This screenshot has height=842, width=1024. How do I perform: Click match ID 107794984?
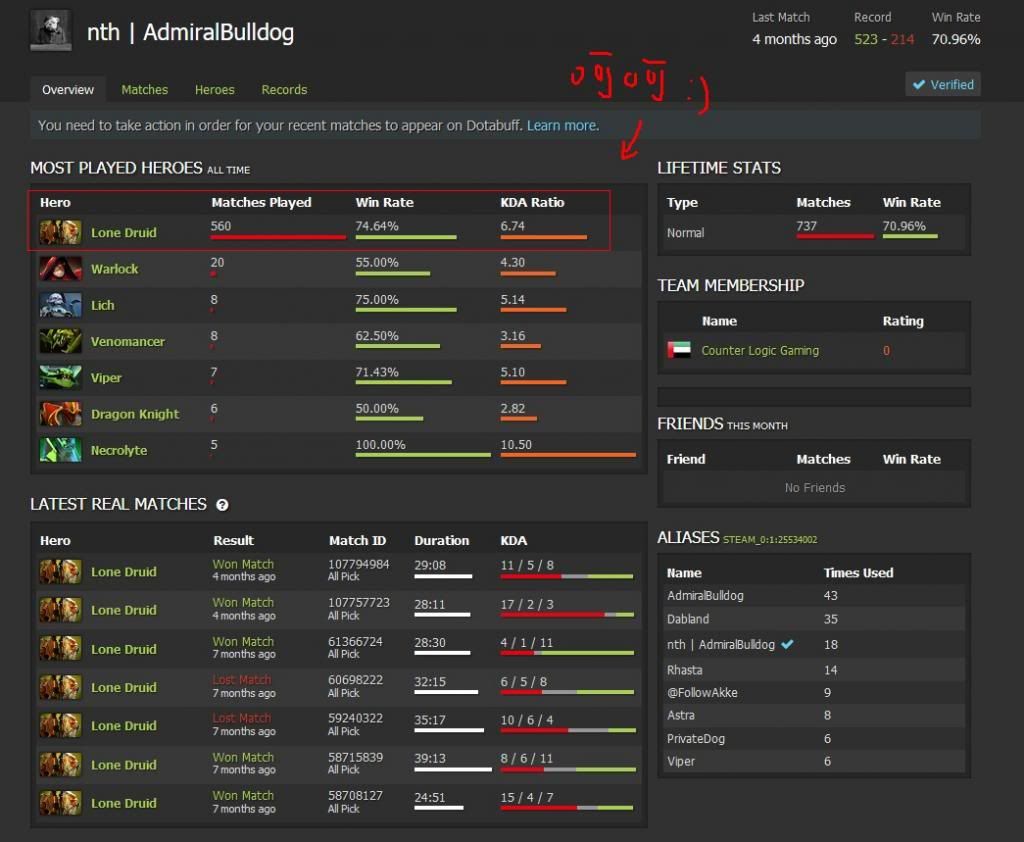click(x=359, y=564)
